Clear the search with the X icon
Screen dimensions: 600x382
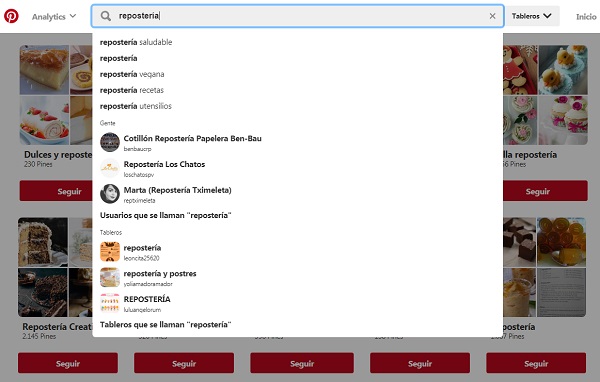click(492, 16)
